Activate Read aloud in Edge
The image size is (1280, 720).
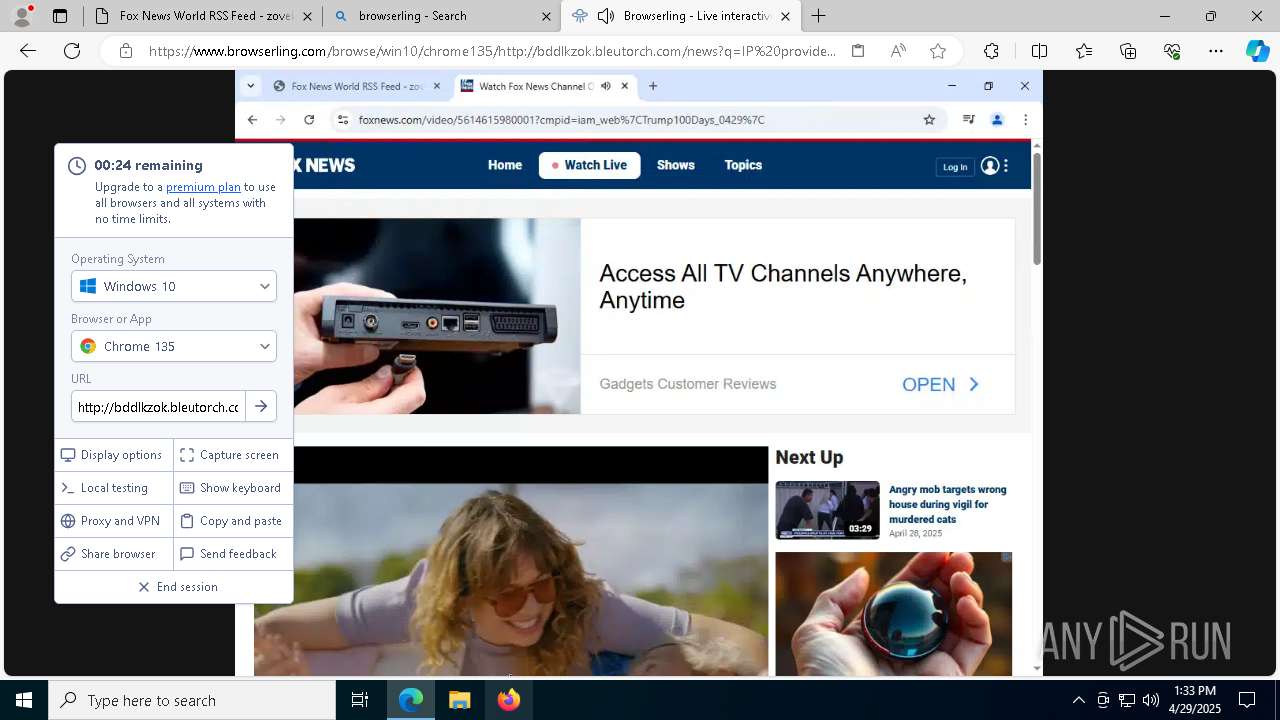pyautogui.click(x=898, y=51)
